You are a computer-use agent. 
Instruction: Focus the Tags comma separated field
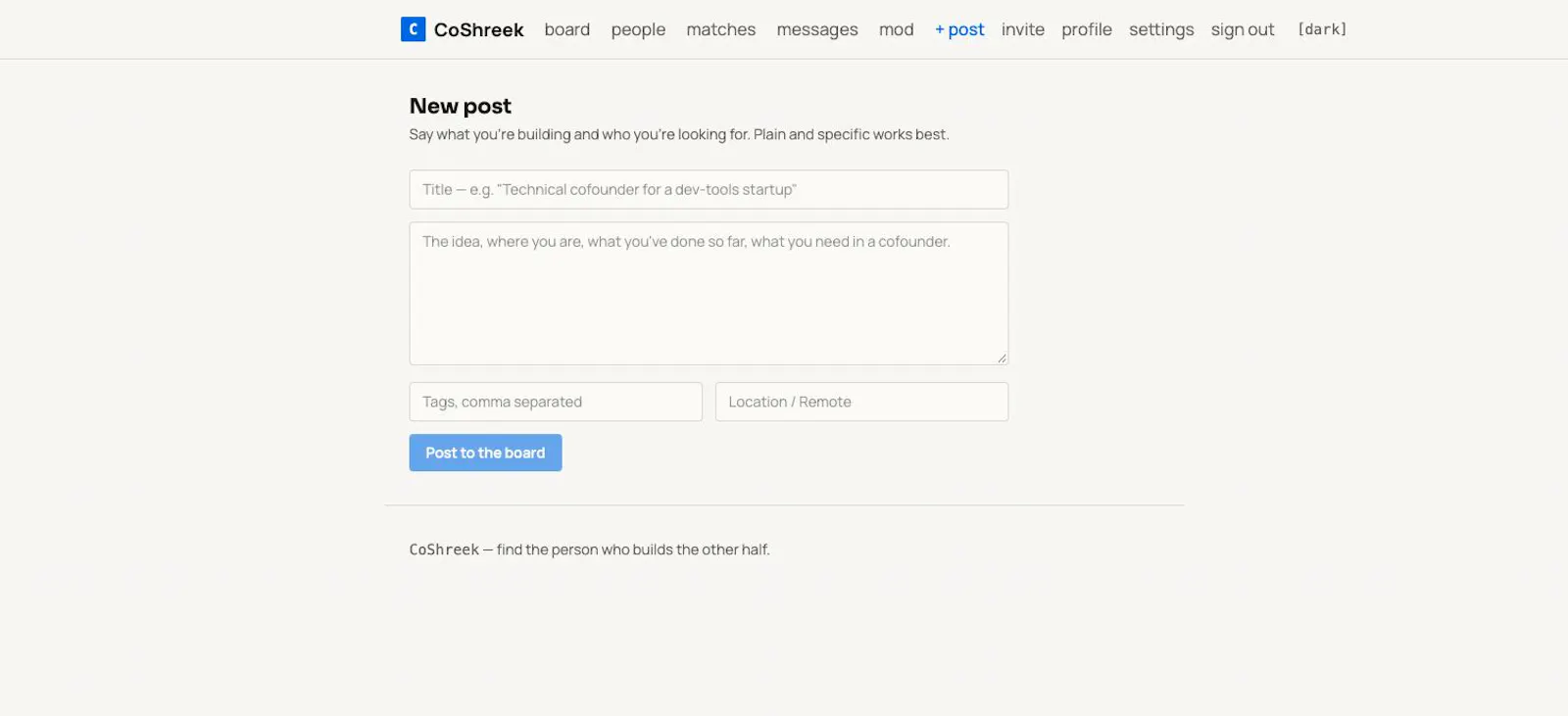coord(556,402)
